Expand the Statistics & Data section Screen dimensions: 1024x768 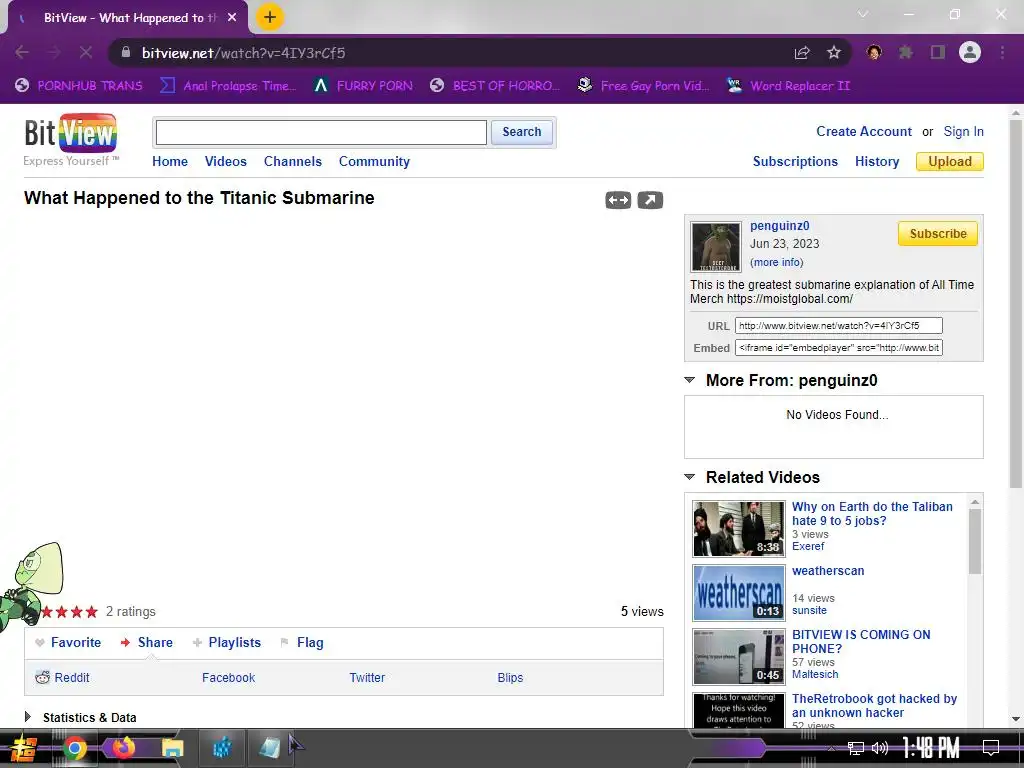point(27,717)
